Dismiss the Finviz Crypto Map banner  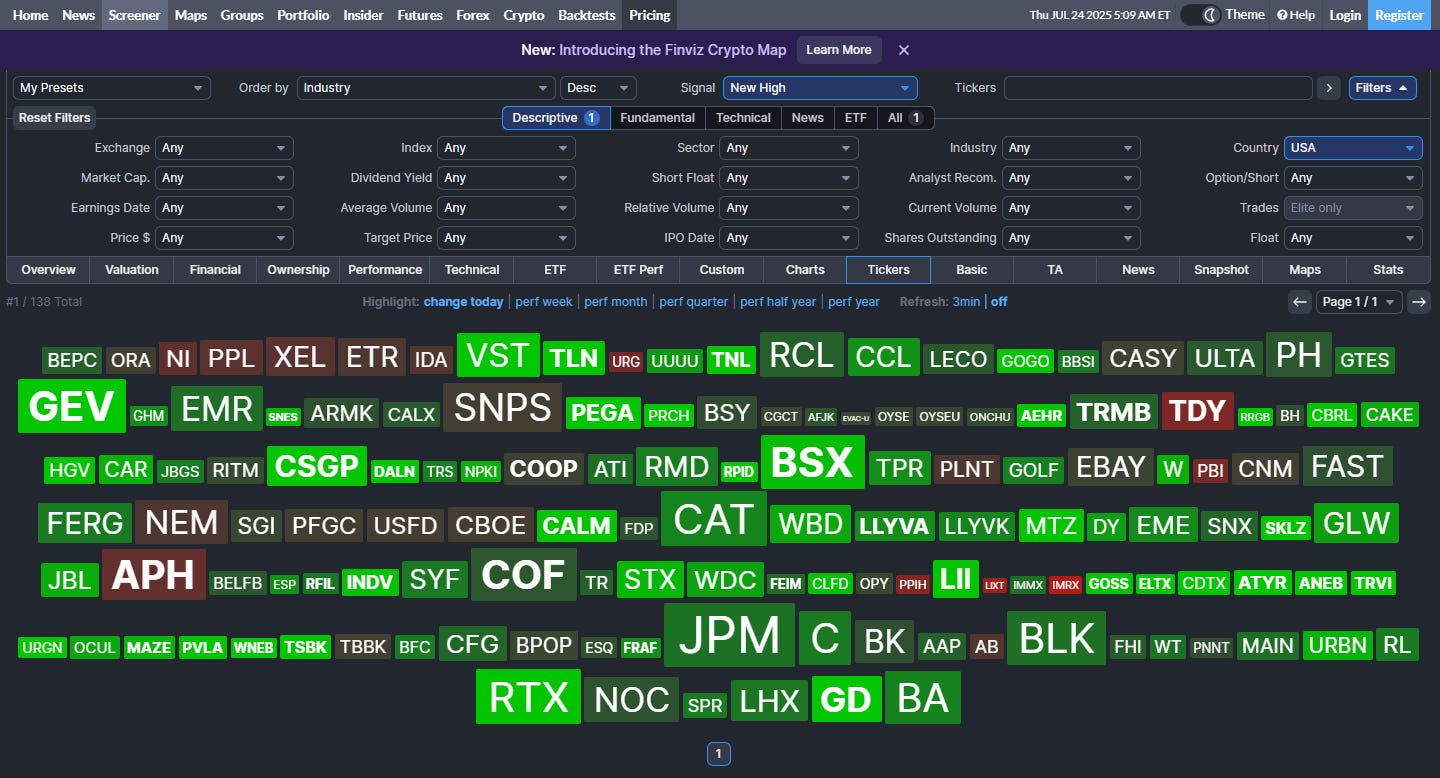point(904,50)
